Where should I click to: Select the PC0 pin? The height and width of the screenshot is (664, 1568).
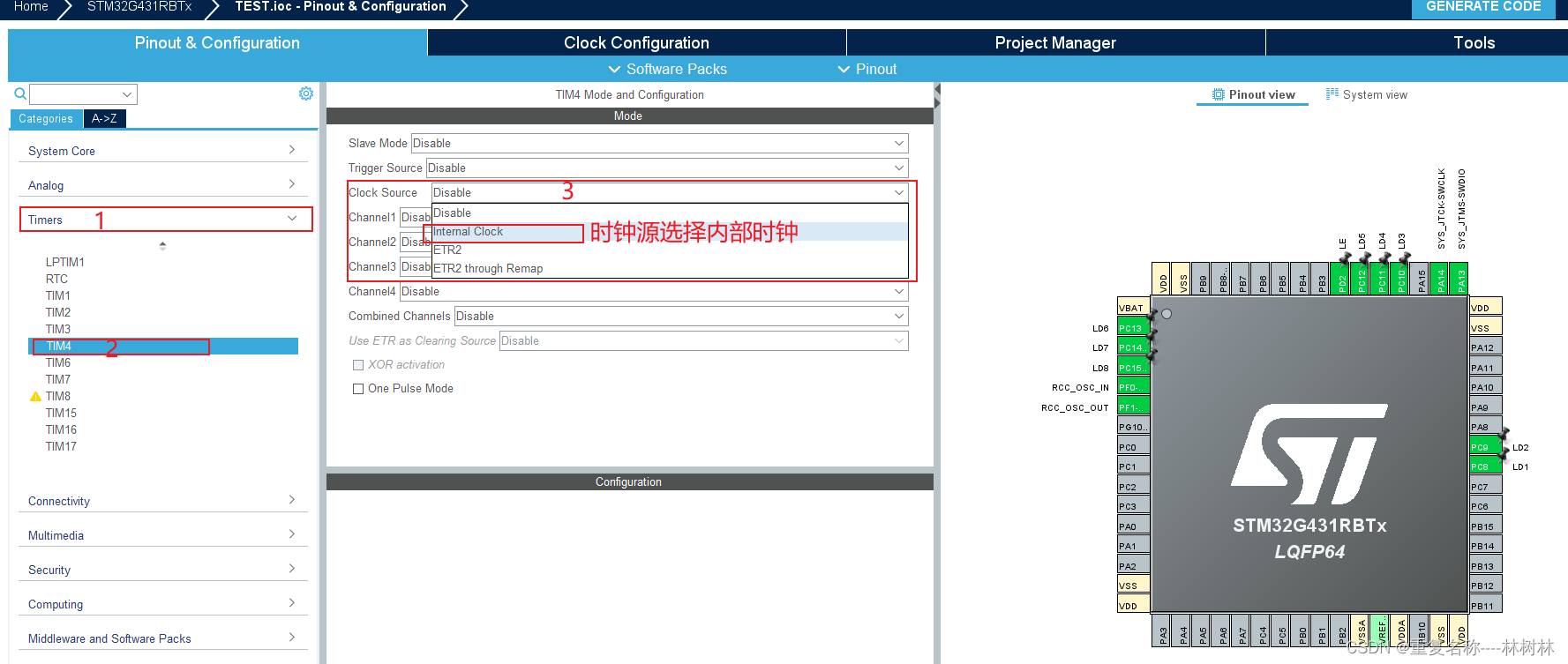(1133, 447)
